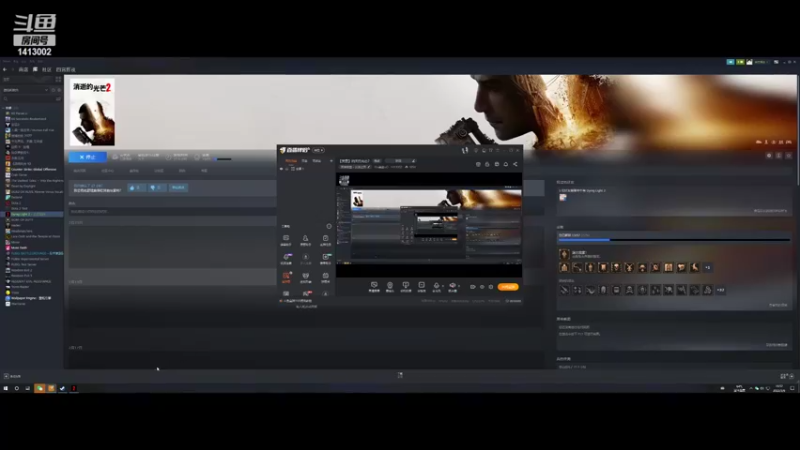800x450 pixels.
Task: Click the achievements progress bar
Action: (674, 239)
